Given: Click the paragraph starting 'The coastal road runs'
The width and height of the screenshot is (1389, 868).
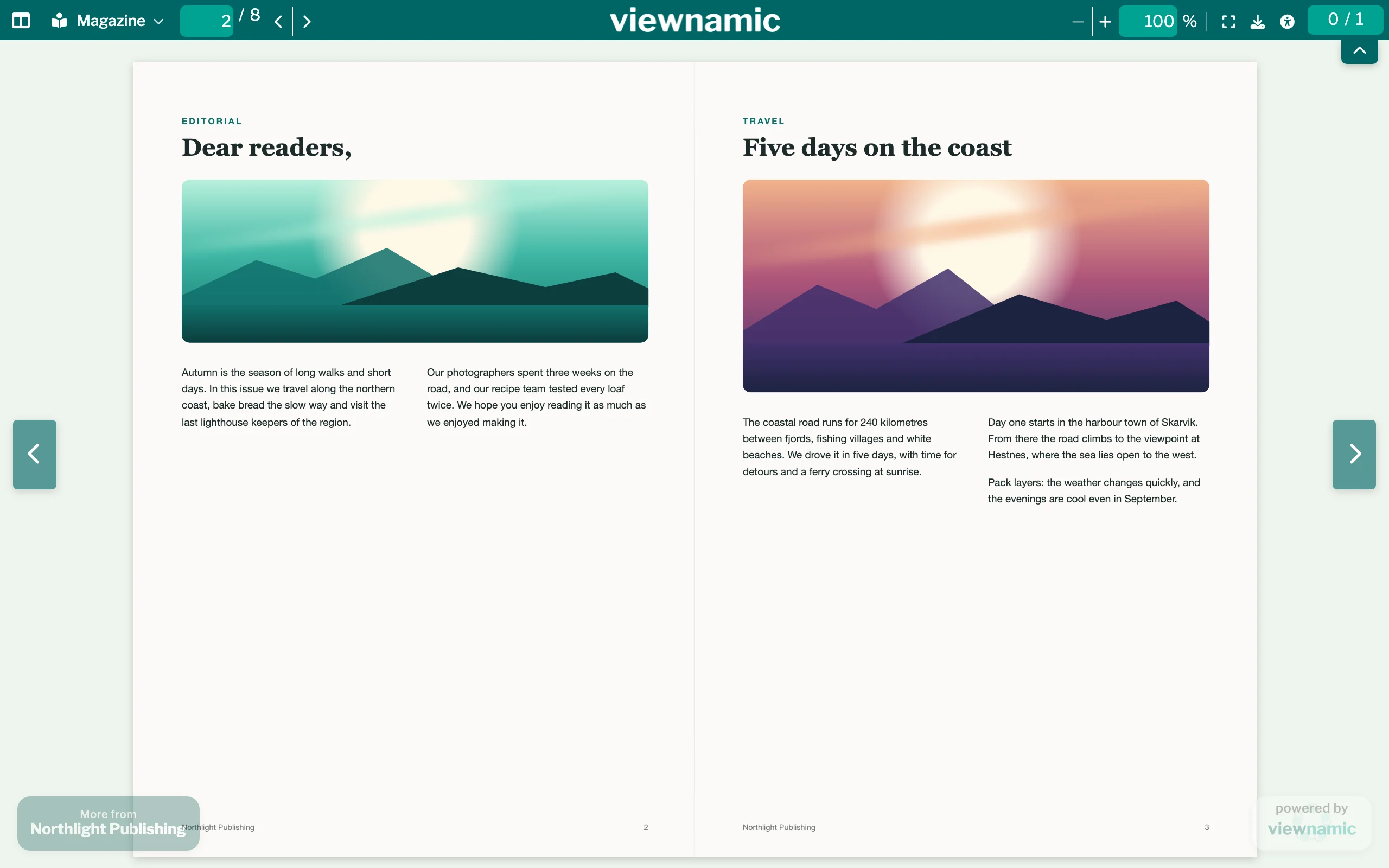Looking at the screenshot, I should (x=850, y=446).
